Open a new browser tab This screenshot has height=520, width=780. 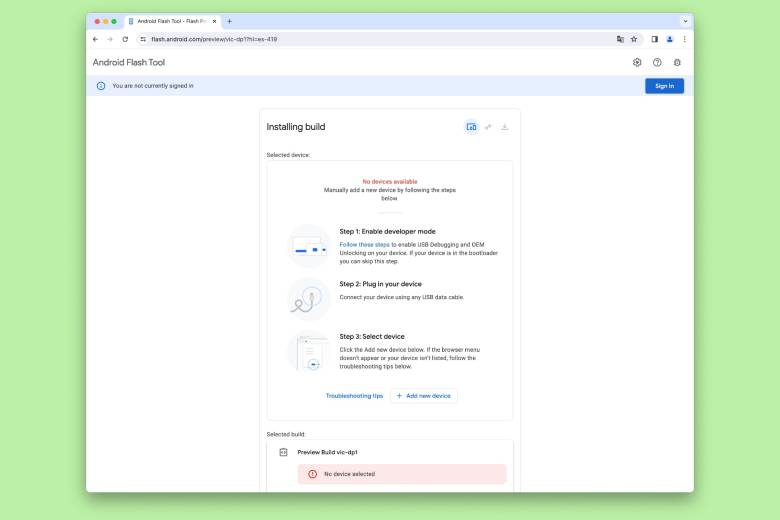(x=229, y=21)
